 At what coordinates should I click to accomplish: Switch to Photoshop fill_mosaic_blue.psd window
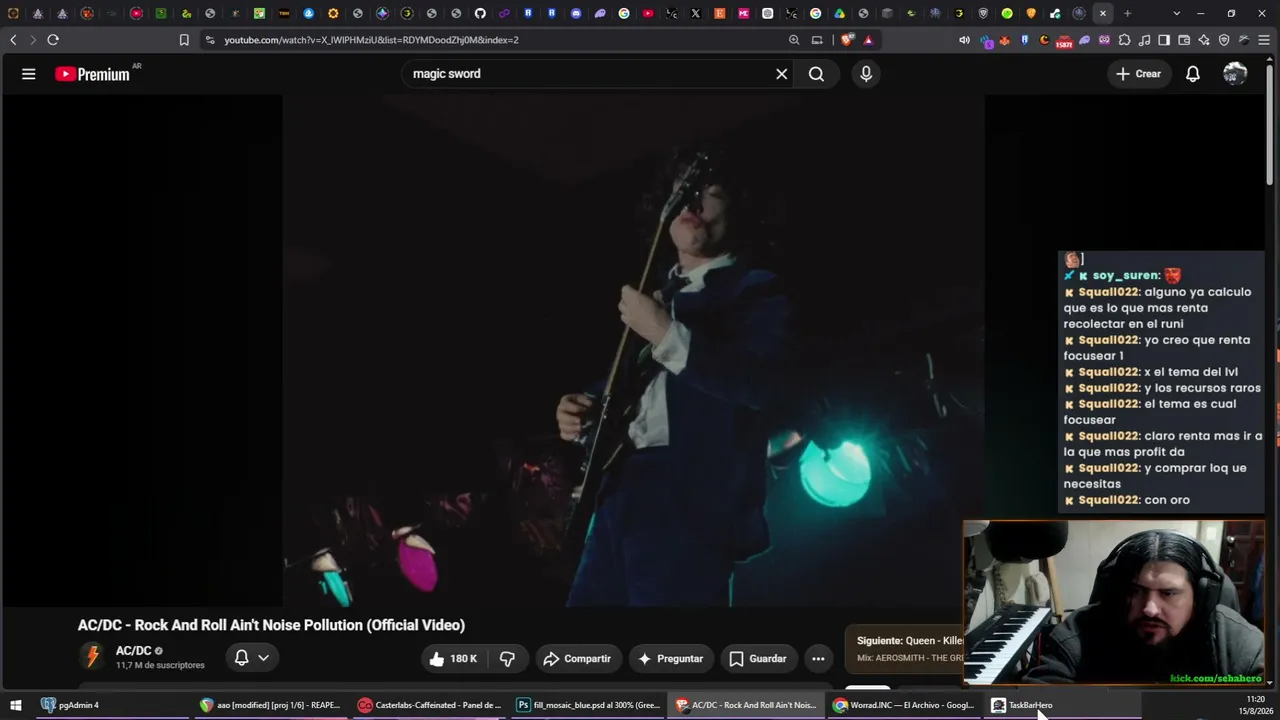(x=588, y=705)
